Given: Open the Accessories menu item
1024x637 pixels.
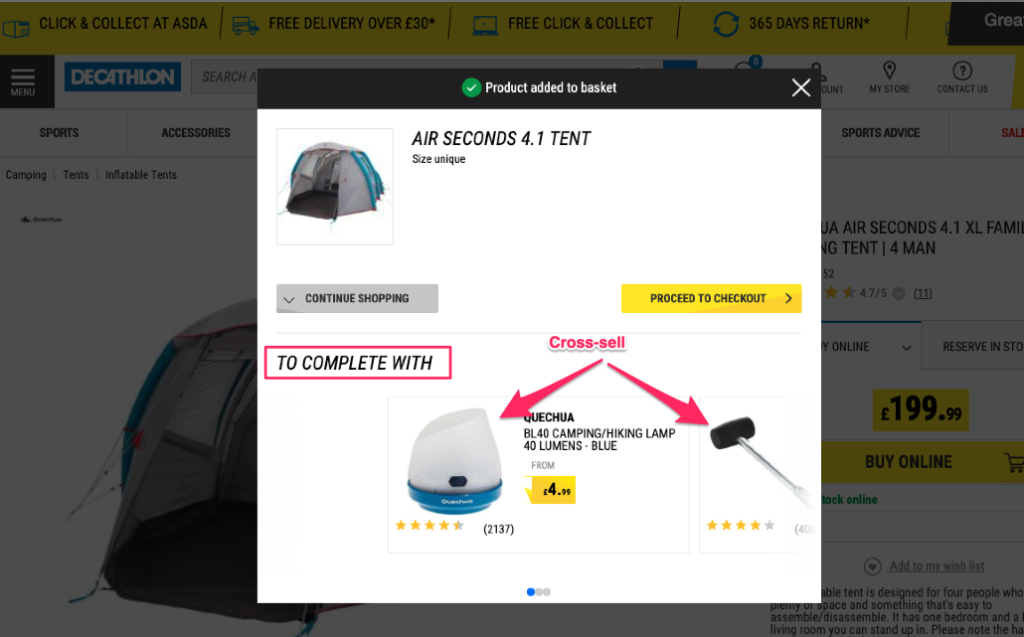Looking at the screenshot, I should (196, 133).
